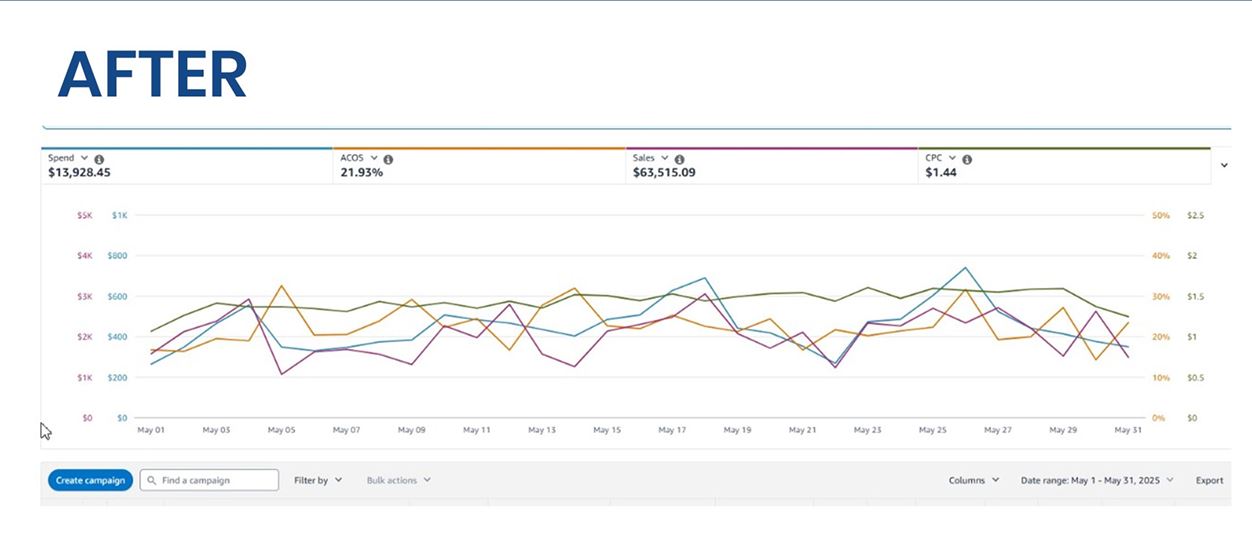
Task: Focus the Find a campaign search field
Action: point(217,481)
